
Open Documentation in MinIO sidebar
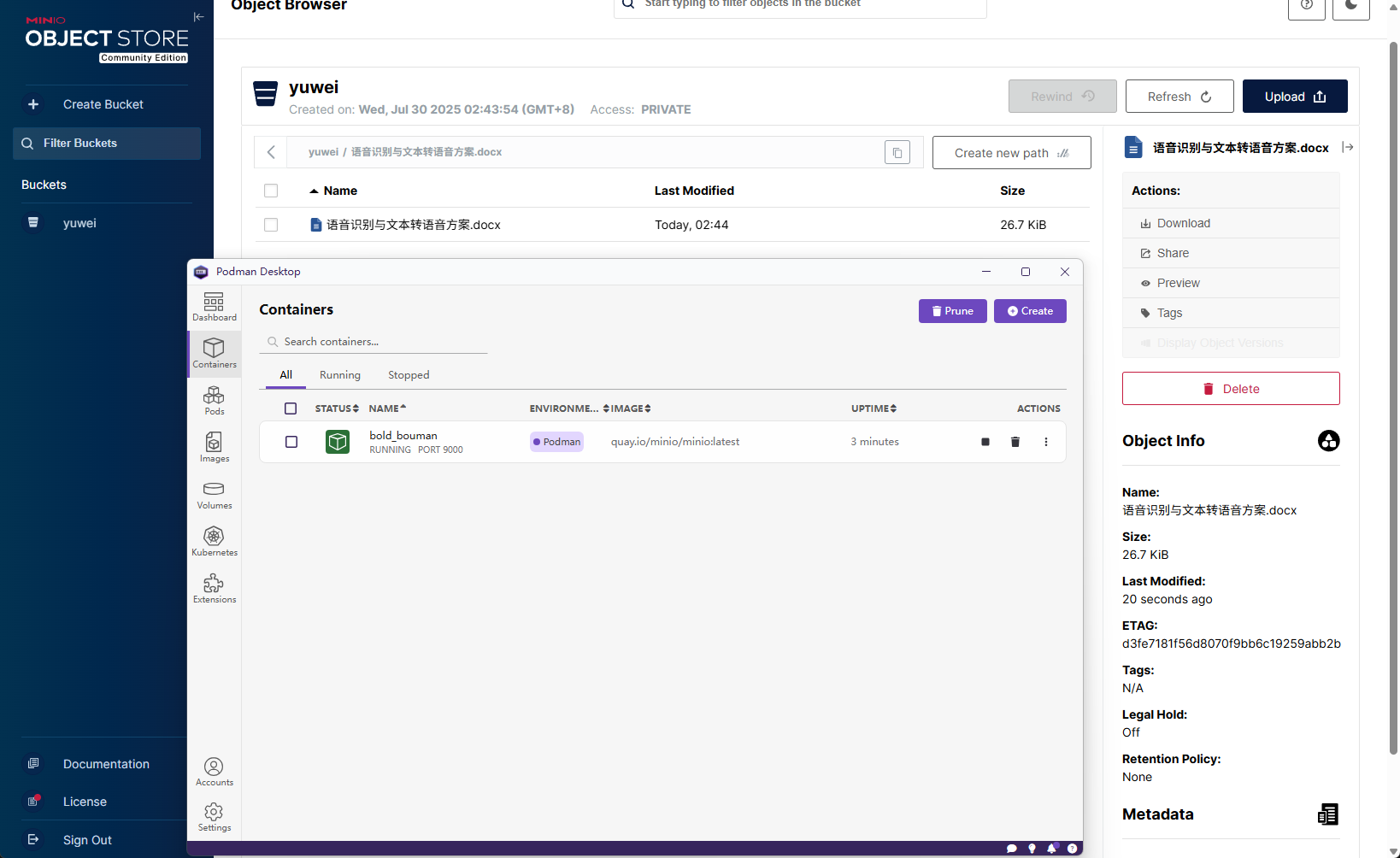coord(106,764)
